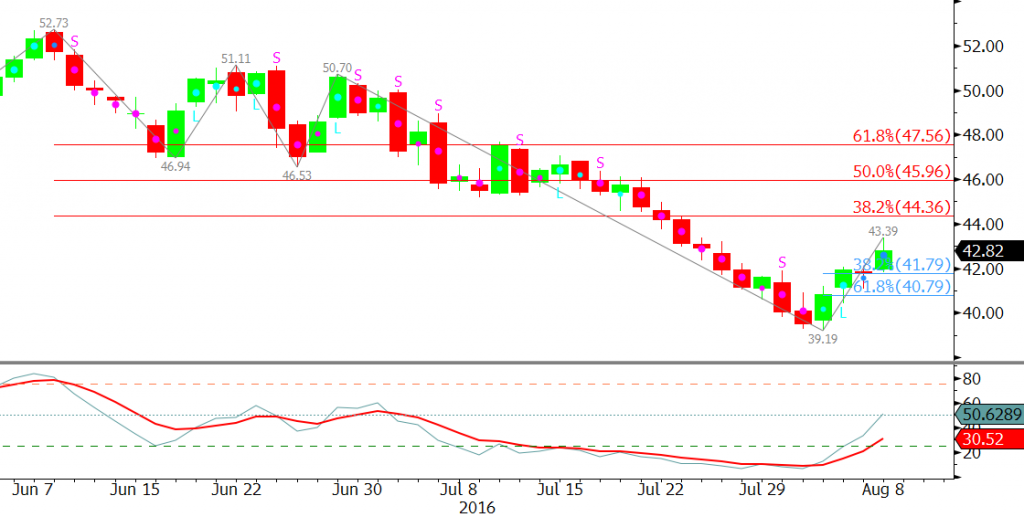1024x517 pixels.
Task: Click the 46.00 price axis label
Action: (984, 180)
